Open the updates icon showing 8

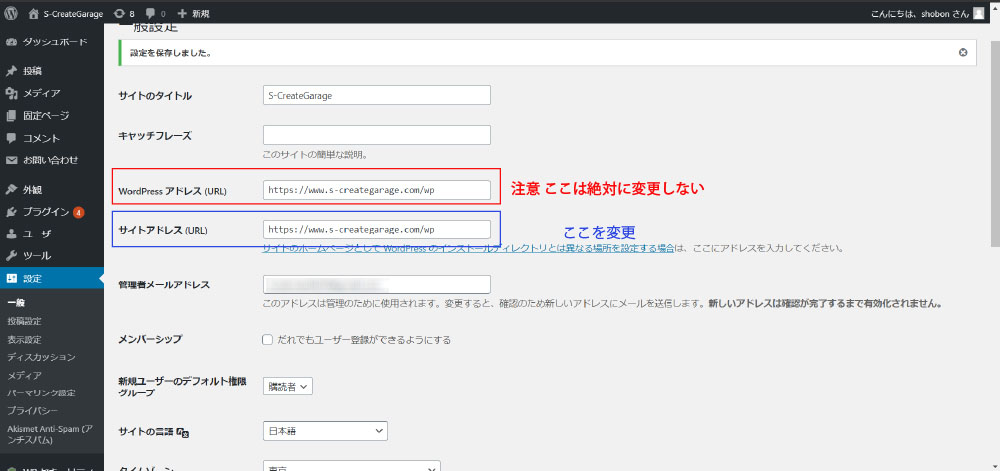pos(119,13)
